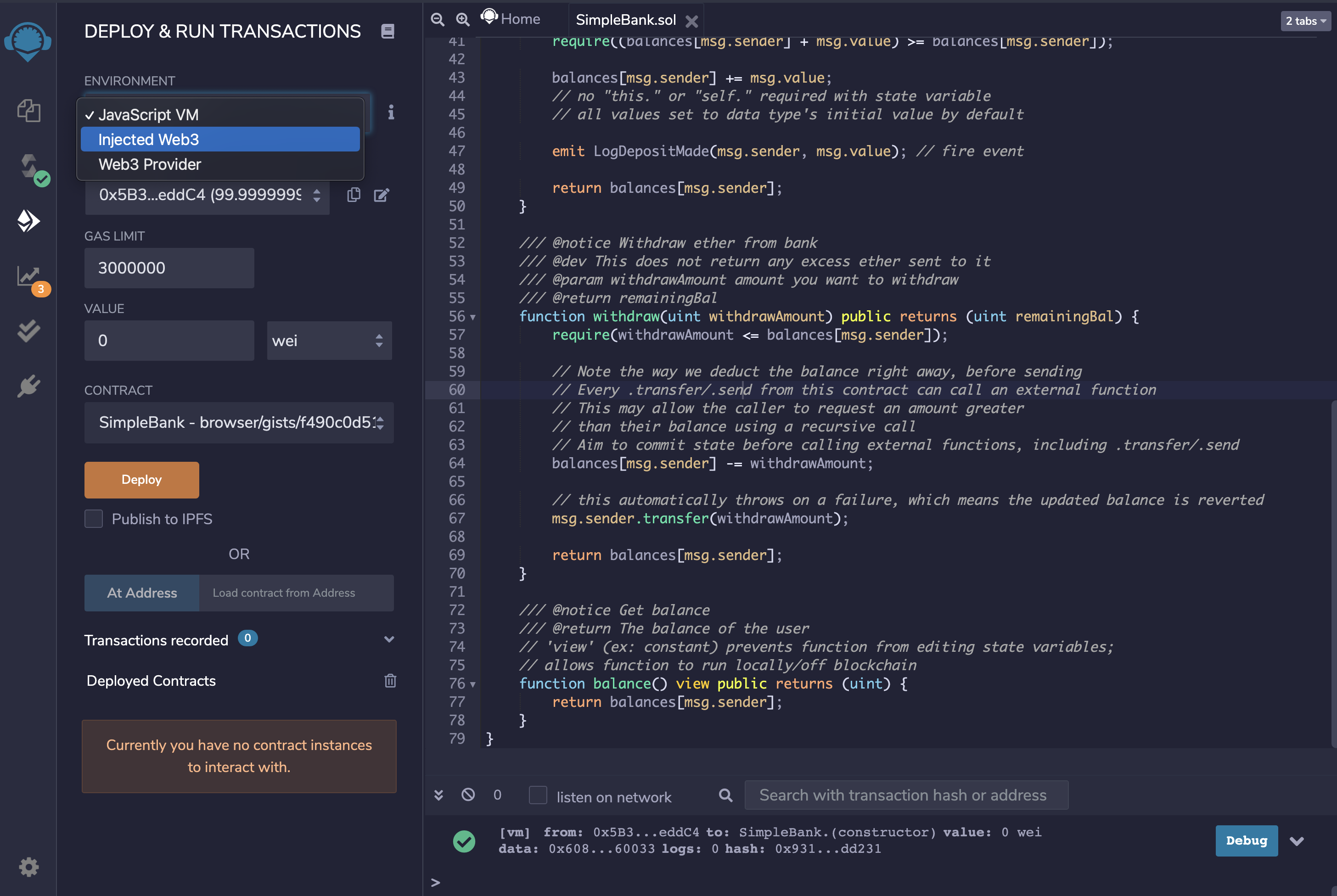
Task: Open the File explorers panel
Action: pos(28,112)
